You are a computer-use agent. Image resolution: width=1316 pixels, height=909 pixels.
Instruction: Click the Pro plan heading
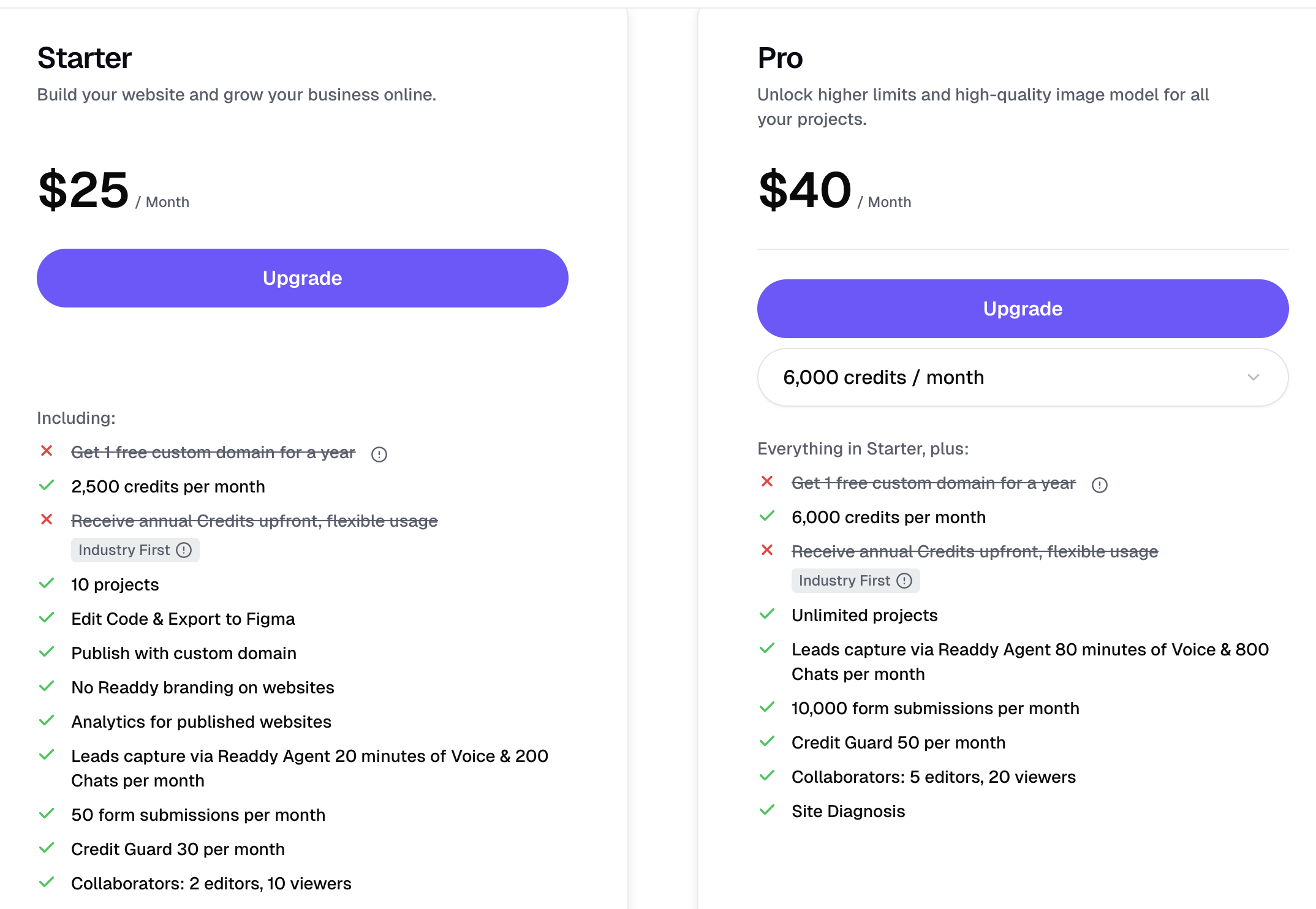tap(780, 58)
